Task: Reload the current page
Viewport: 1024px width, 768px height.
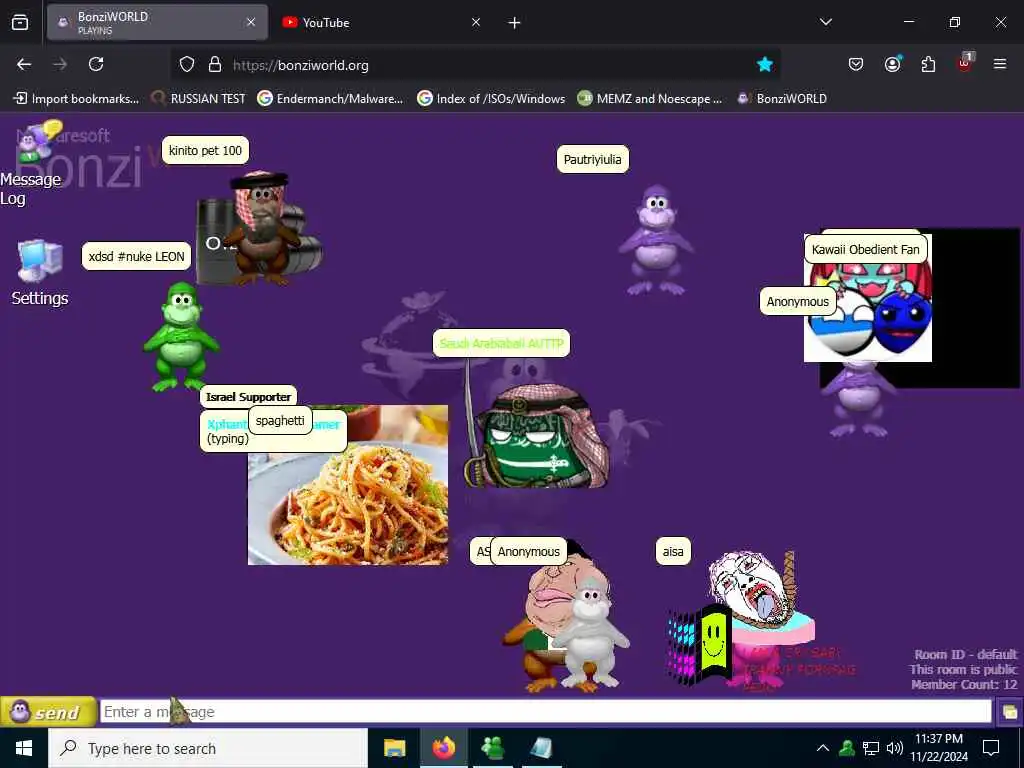Action: [x=96, y=64]
